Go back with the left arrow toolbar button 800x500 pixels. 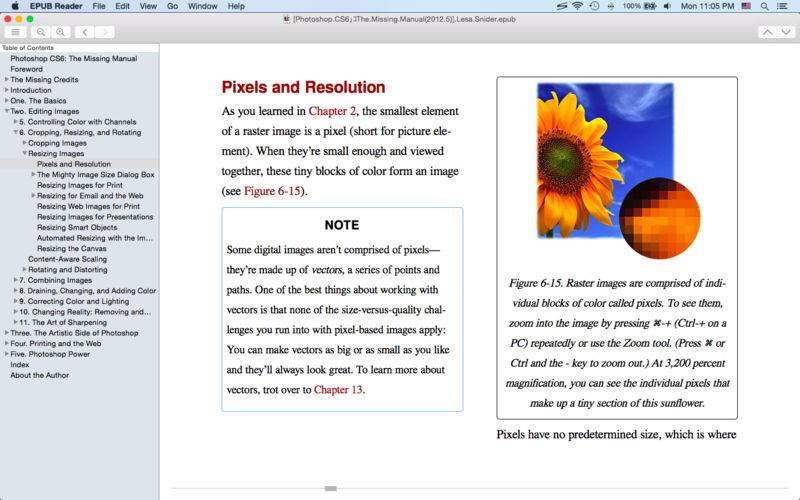pyautogui.click(x=85, y=32)
